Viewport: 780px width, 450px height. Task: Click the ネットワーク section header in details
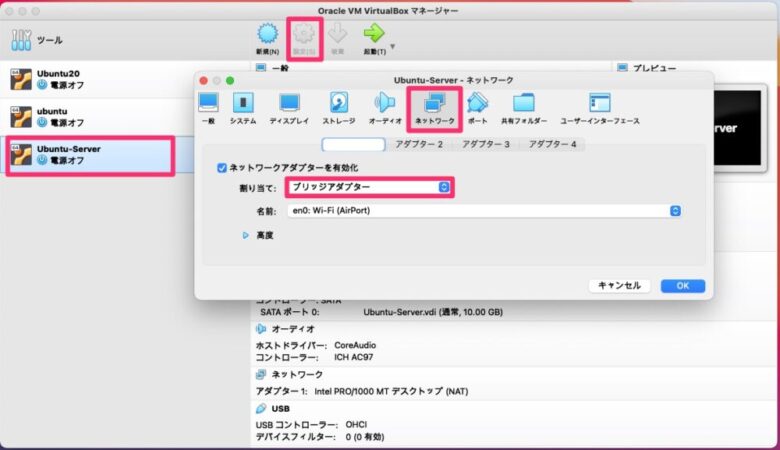[x=297, y=374]
